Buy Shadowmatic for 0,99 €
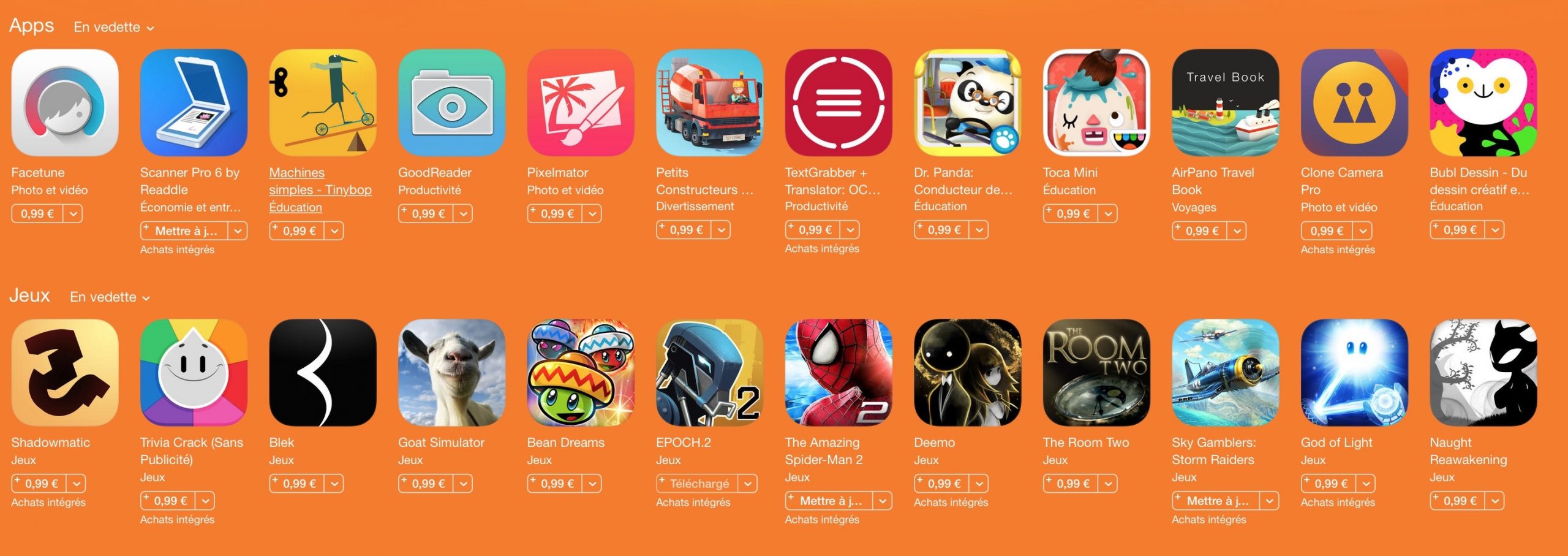 (x=40, y=484)
